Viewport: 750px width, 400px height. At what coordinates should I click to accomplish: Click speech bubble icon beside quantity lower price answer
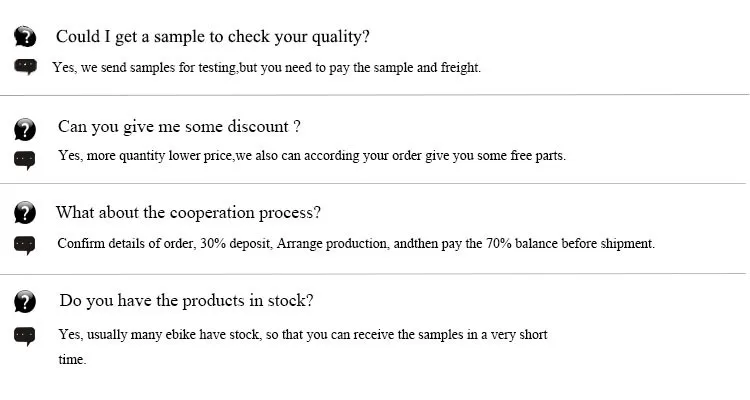coord(25,161)
